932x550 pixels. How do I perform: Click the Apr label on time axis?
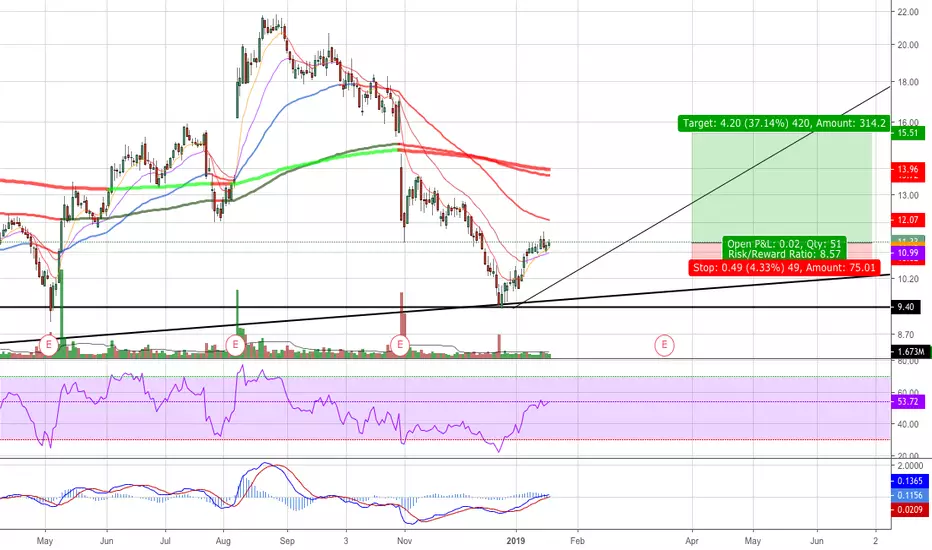[692, 541]
